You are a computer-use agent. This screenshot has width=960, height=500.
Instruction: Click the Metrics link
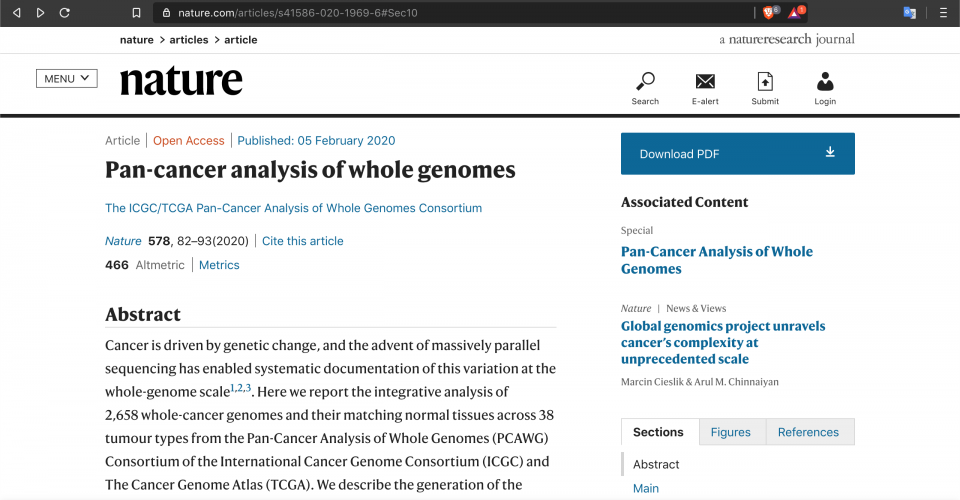pos(219,265)
